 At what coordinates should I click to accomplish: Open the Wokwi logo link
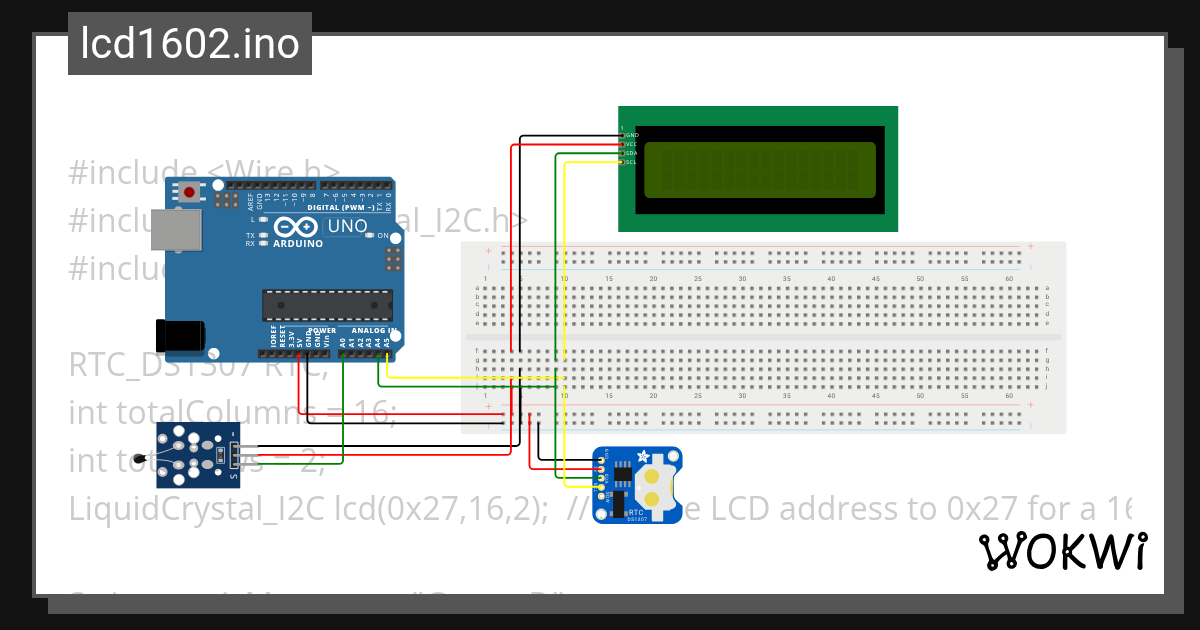[x=1063, y=551]
